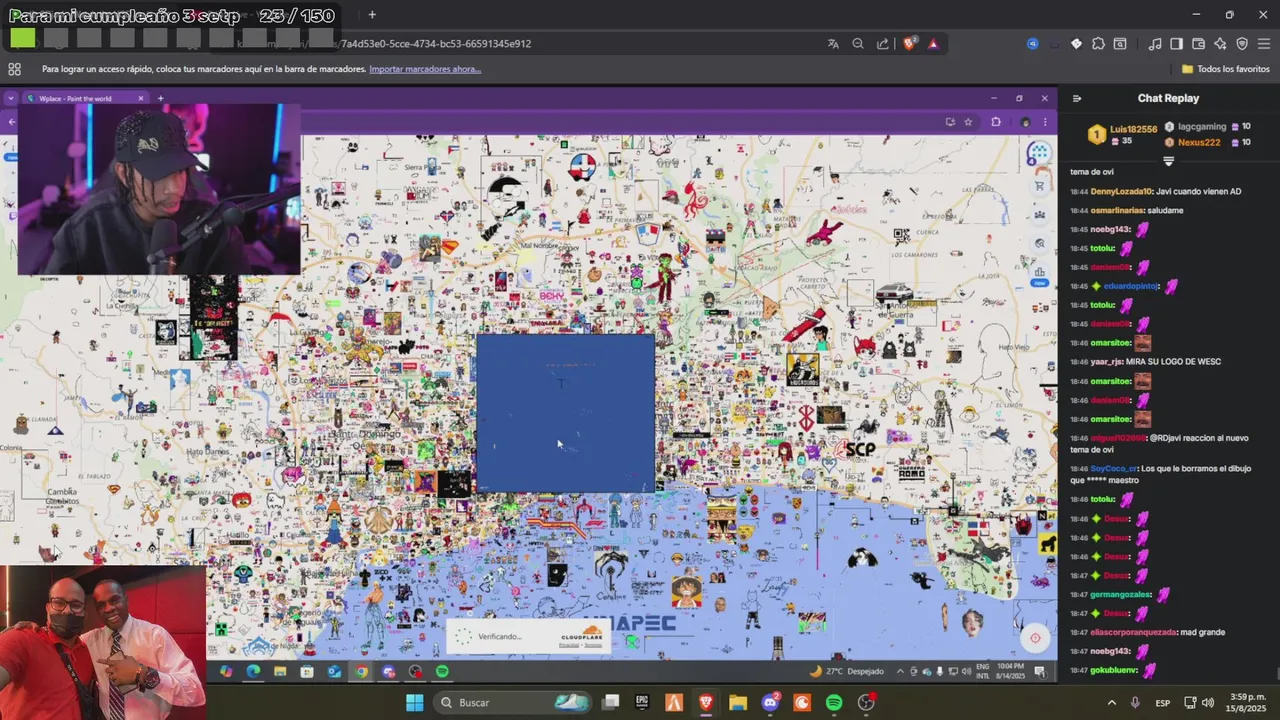Open the extensions icon in inner browser toolbar
Viewport: 1280px width, 720px height.
click(x=996, y=122)
